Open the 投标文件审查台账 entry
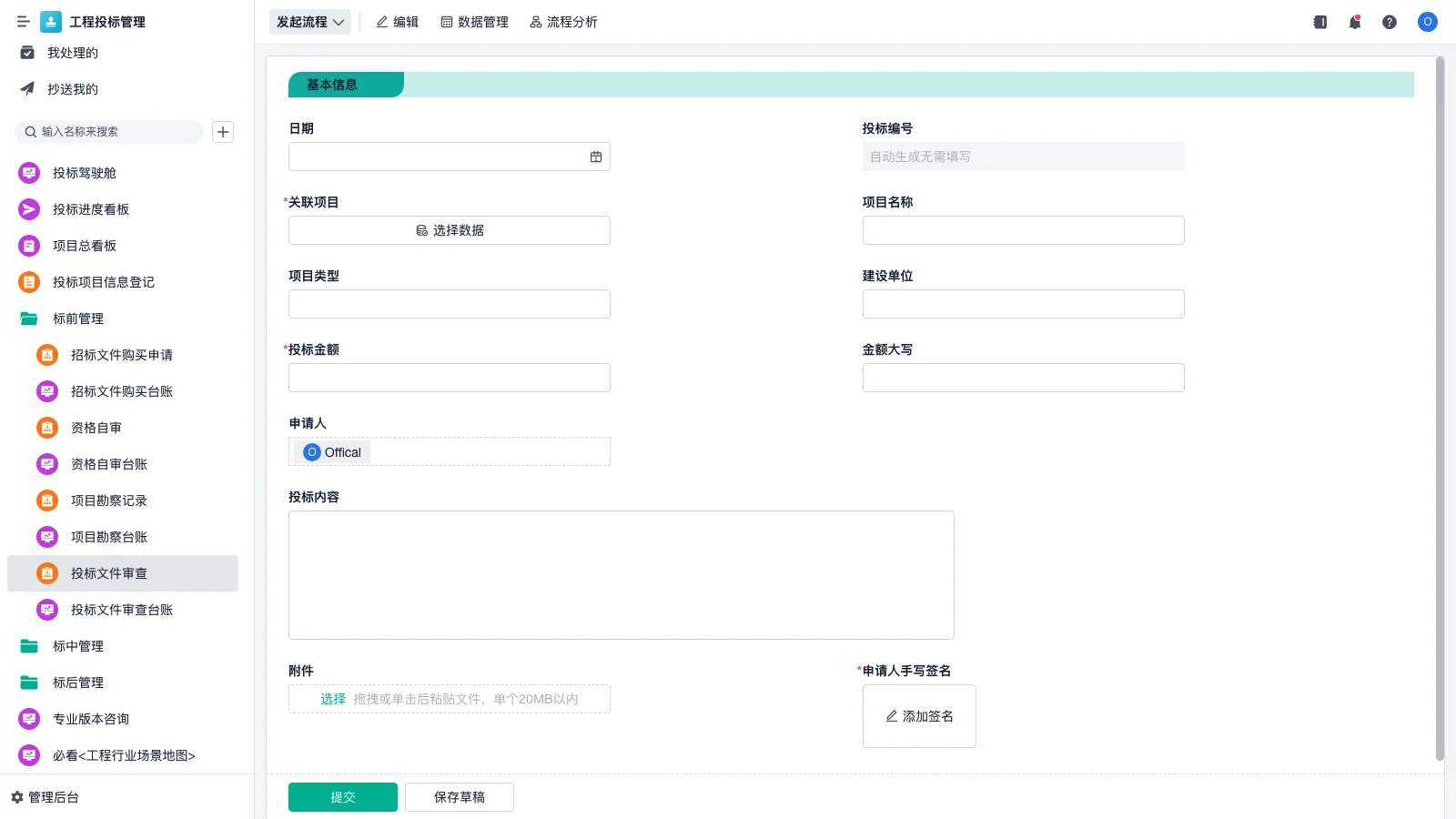This screenshot has width=1456, height=819. [x=122, y=610]
